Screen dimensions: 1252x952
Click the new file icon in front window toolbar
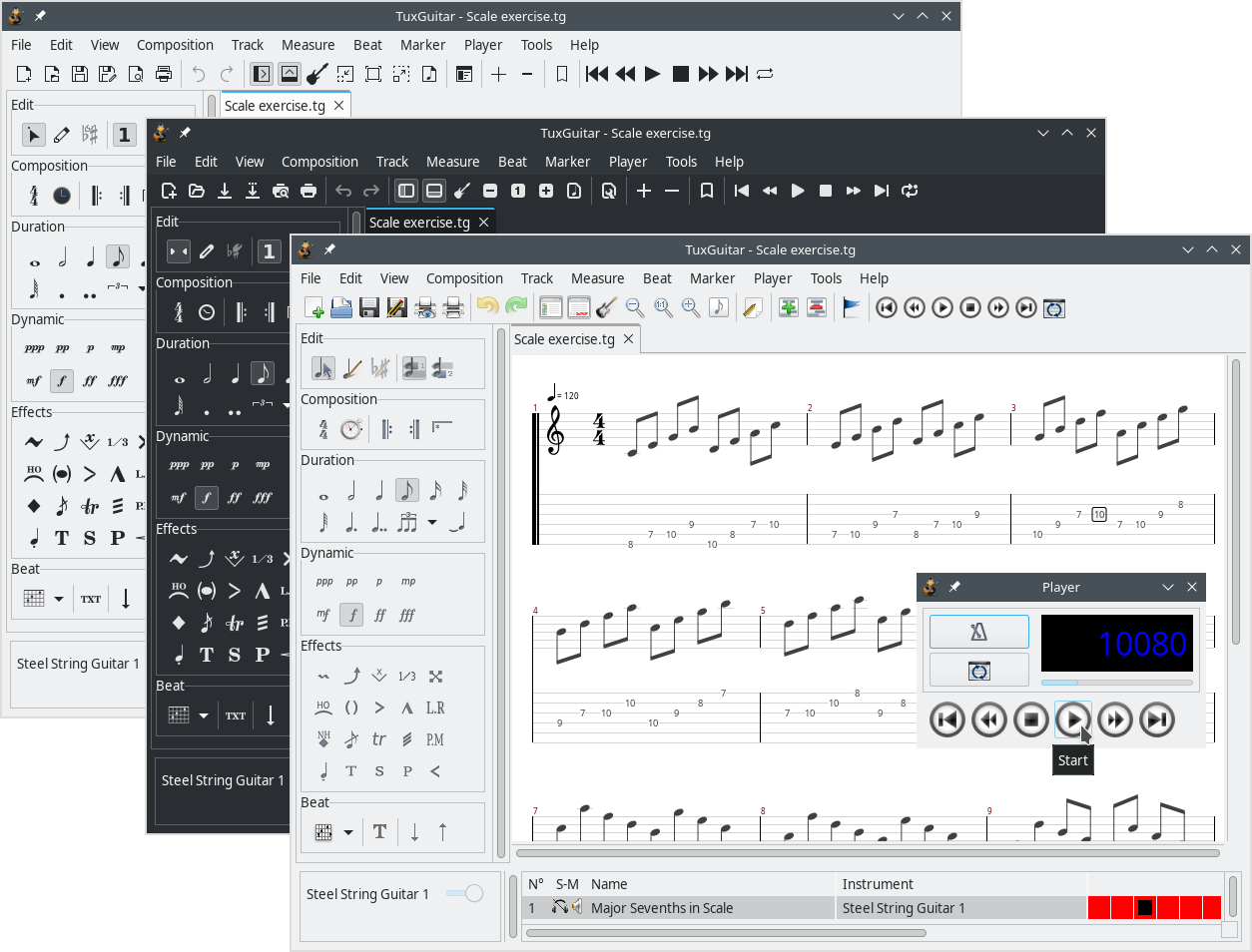pyautogui.click(x=313, y=308)
